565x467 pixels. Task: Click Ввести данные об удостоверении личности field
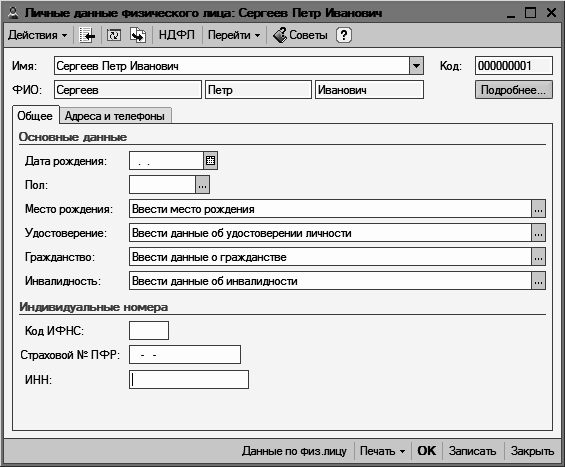pos(330,233)
